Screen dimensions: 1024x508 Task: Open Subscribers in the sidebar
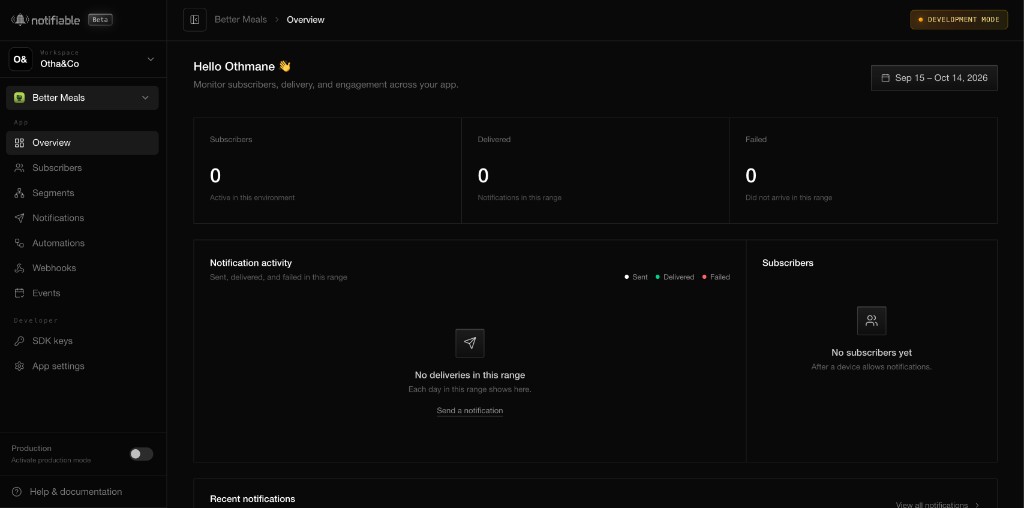(82, 168)
